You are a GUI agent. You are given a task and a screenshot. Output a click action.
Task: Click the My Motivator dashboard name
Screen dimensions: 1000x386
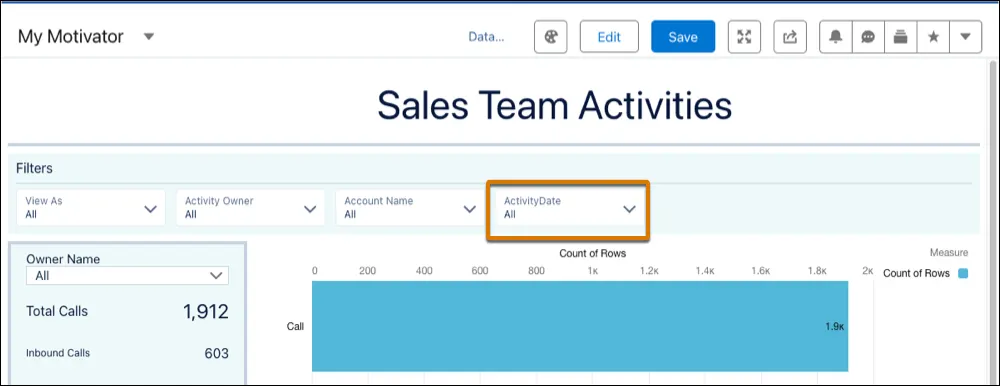point(71,37)
